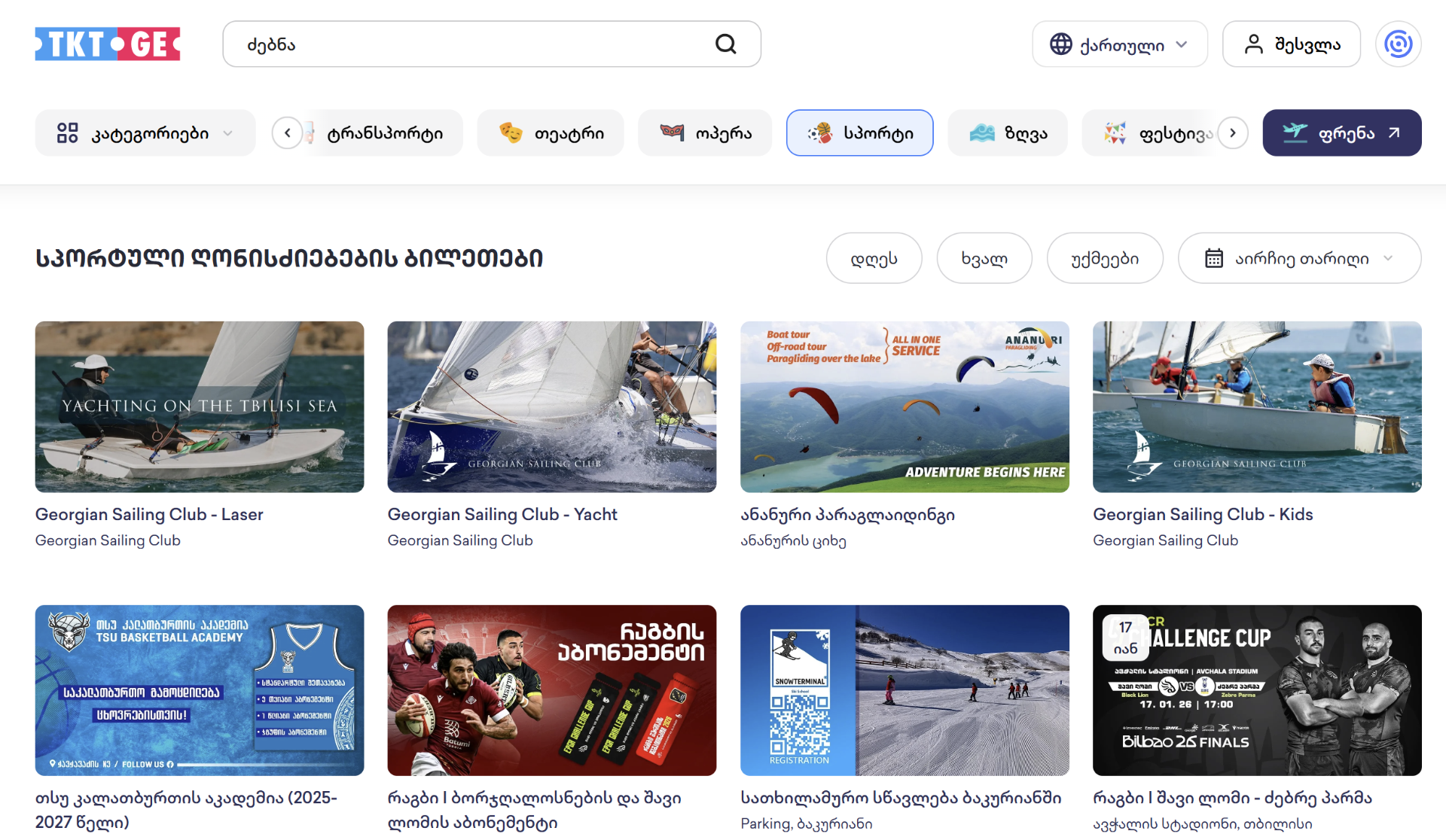Viewport: 1446px width, 840px height.
Task: Open the theater (თეატრი) category
Action: pos(551,133)
